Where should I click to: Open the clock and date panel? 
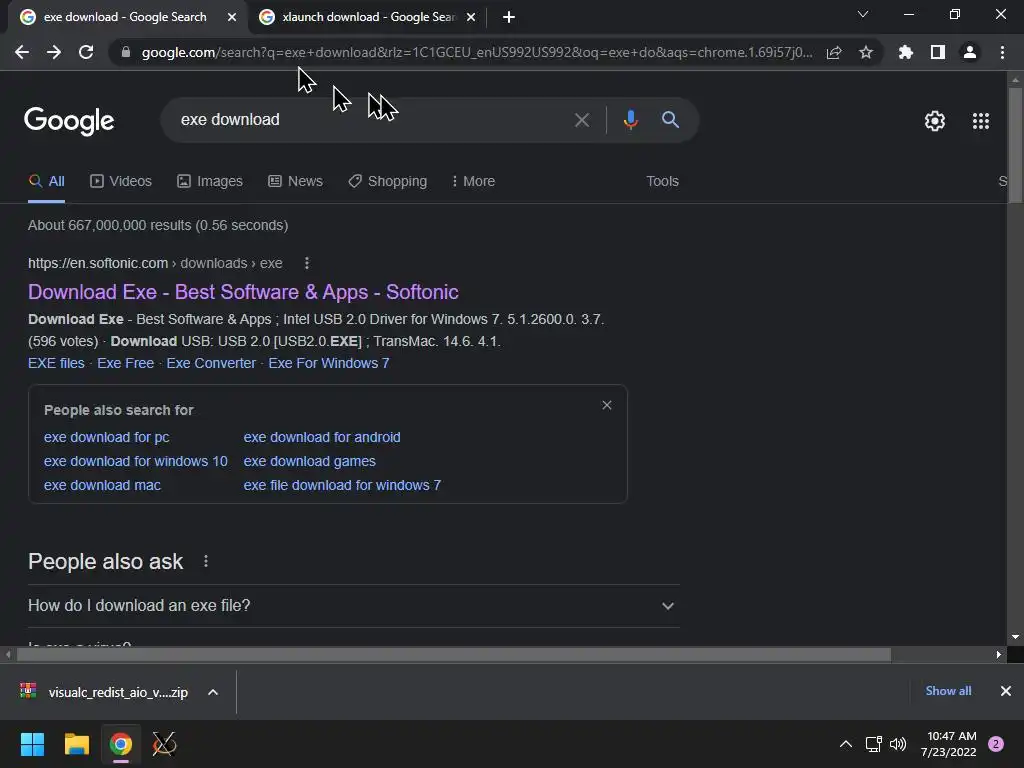[x=949, y=744]
